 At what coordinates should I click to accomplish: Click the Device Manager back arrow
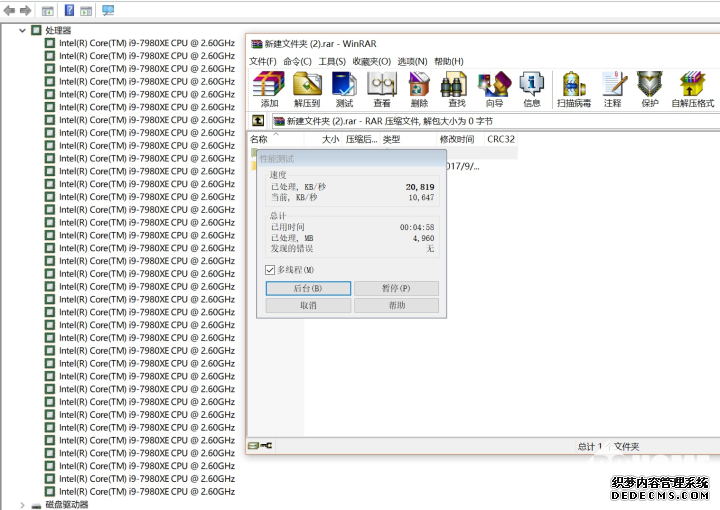click(9, 10)
